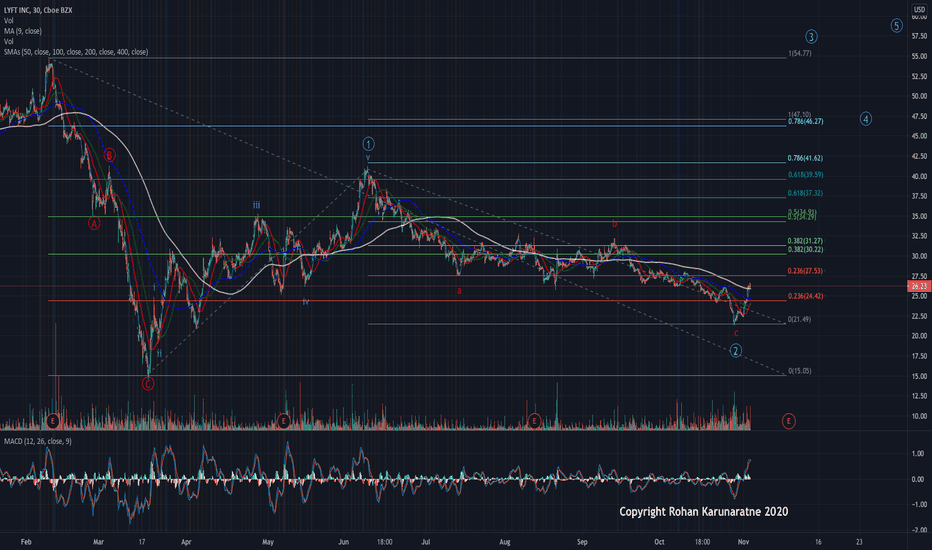Click the LYFT INC, 30, Cboe BZX title
932x550 pixels.
(x=38, y=10)
